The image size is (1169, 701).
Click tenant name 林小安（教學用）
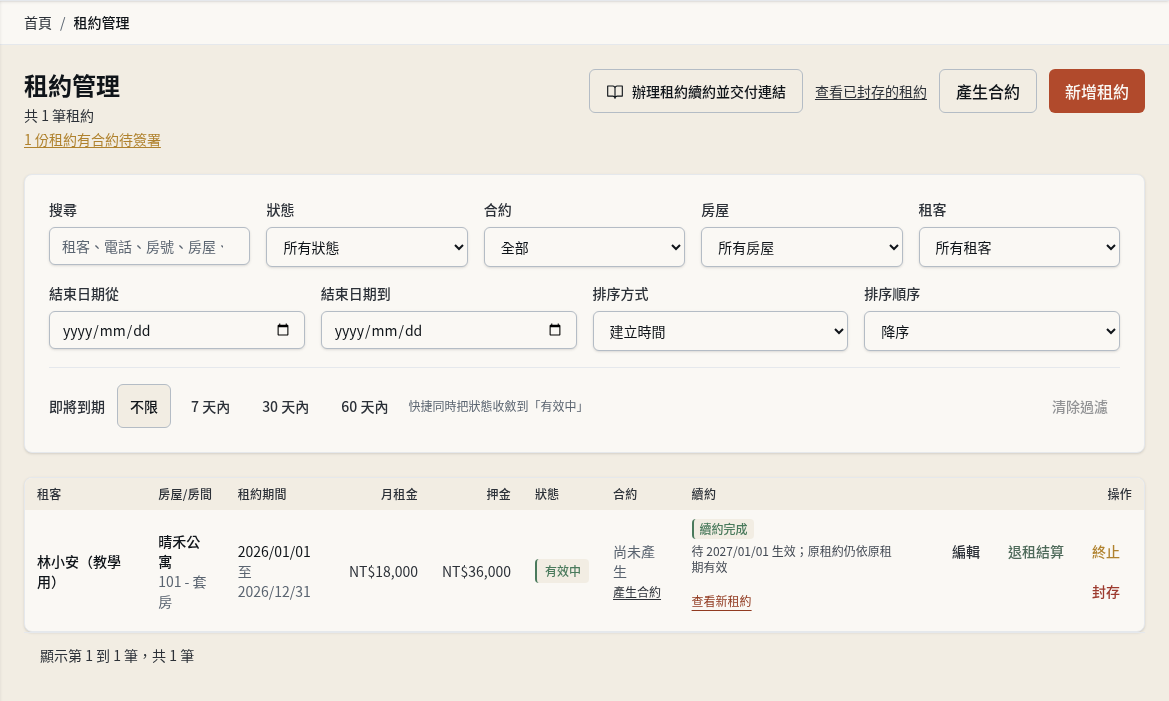(x=79, y=572)
